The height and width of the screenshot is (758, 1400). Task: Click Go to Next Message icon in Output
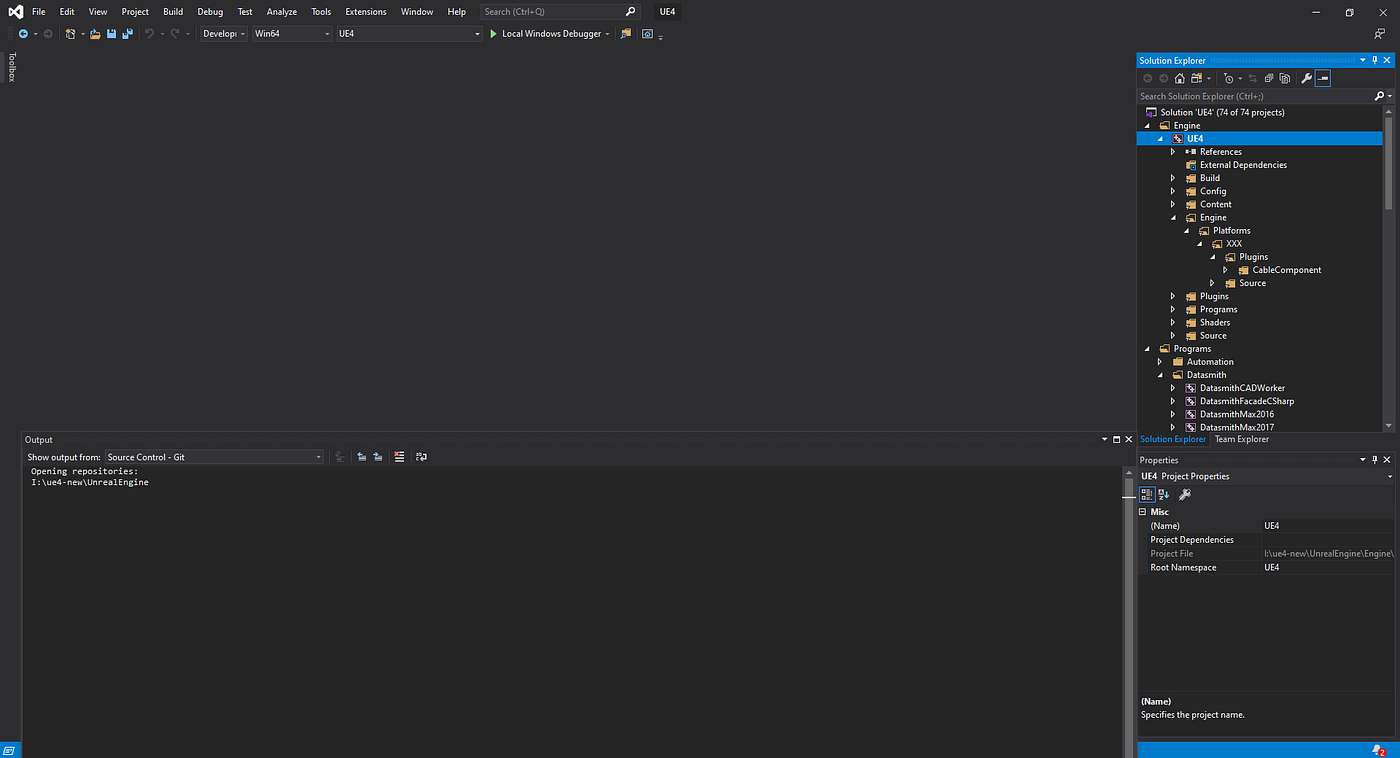click(x=377, y=457)
